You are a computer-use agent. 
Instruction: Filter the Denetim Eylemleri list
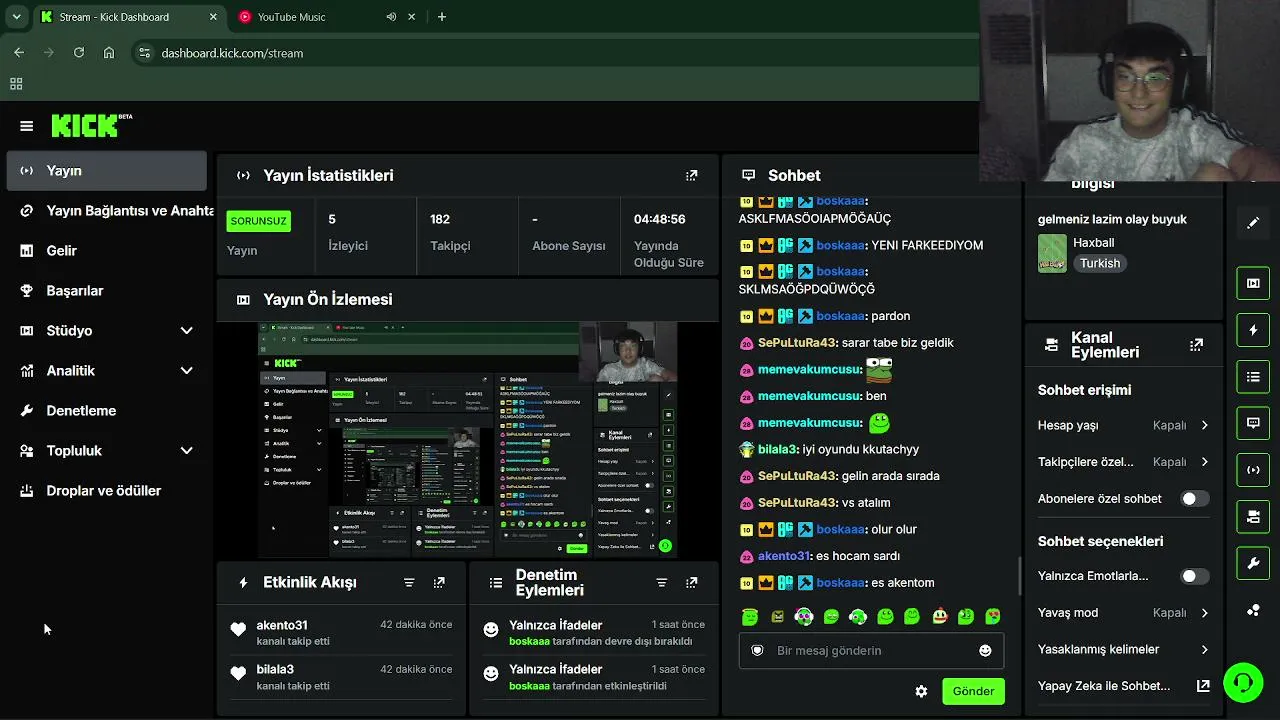[x=661, y=582]
